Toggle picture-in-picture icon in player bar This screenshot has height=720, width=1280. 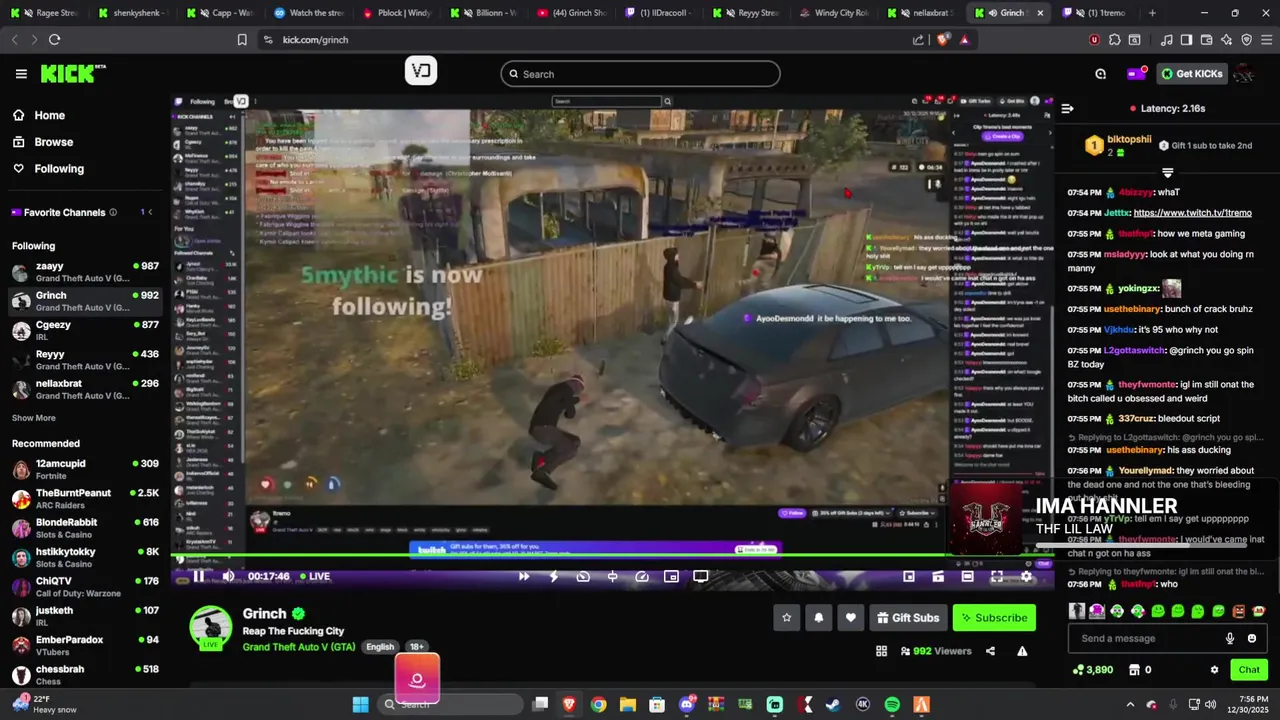[672, 576]
